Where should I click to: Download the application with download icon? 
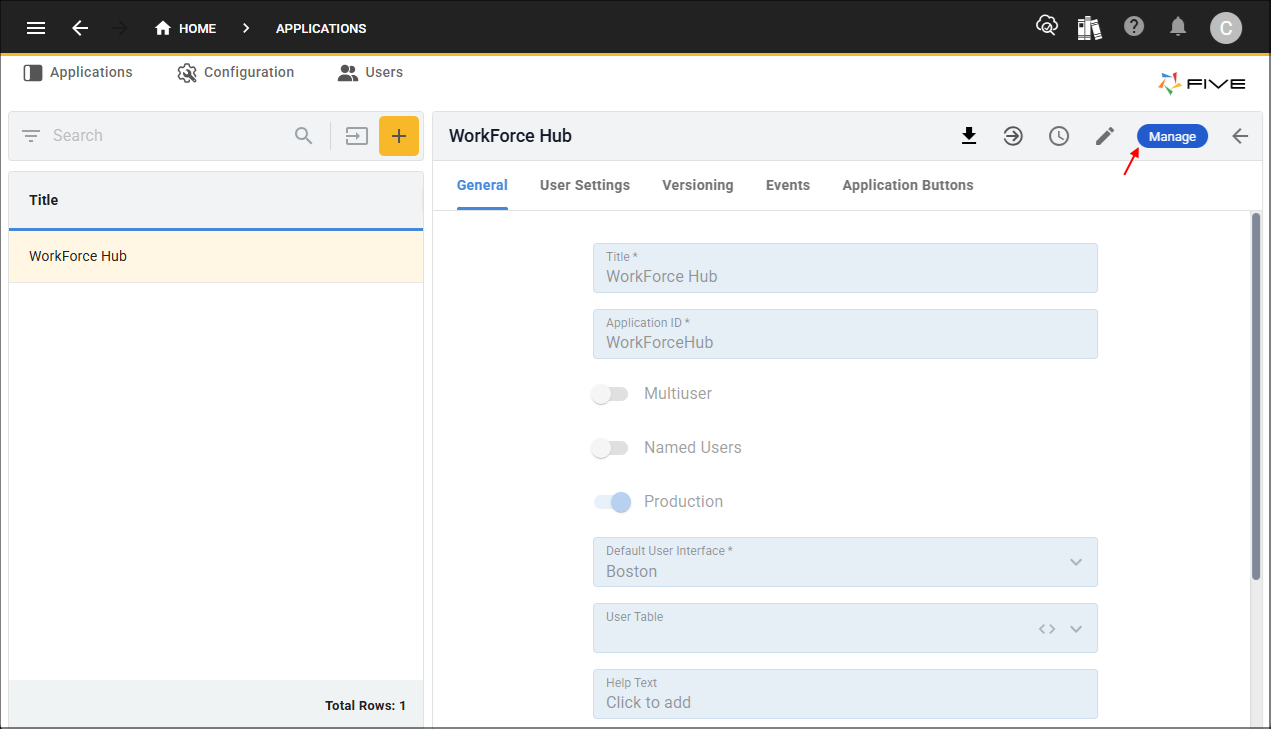click(968, 136)
